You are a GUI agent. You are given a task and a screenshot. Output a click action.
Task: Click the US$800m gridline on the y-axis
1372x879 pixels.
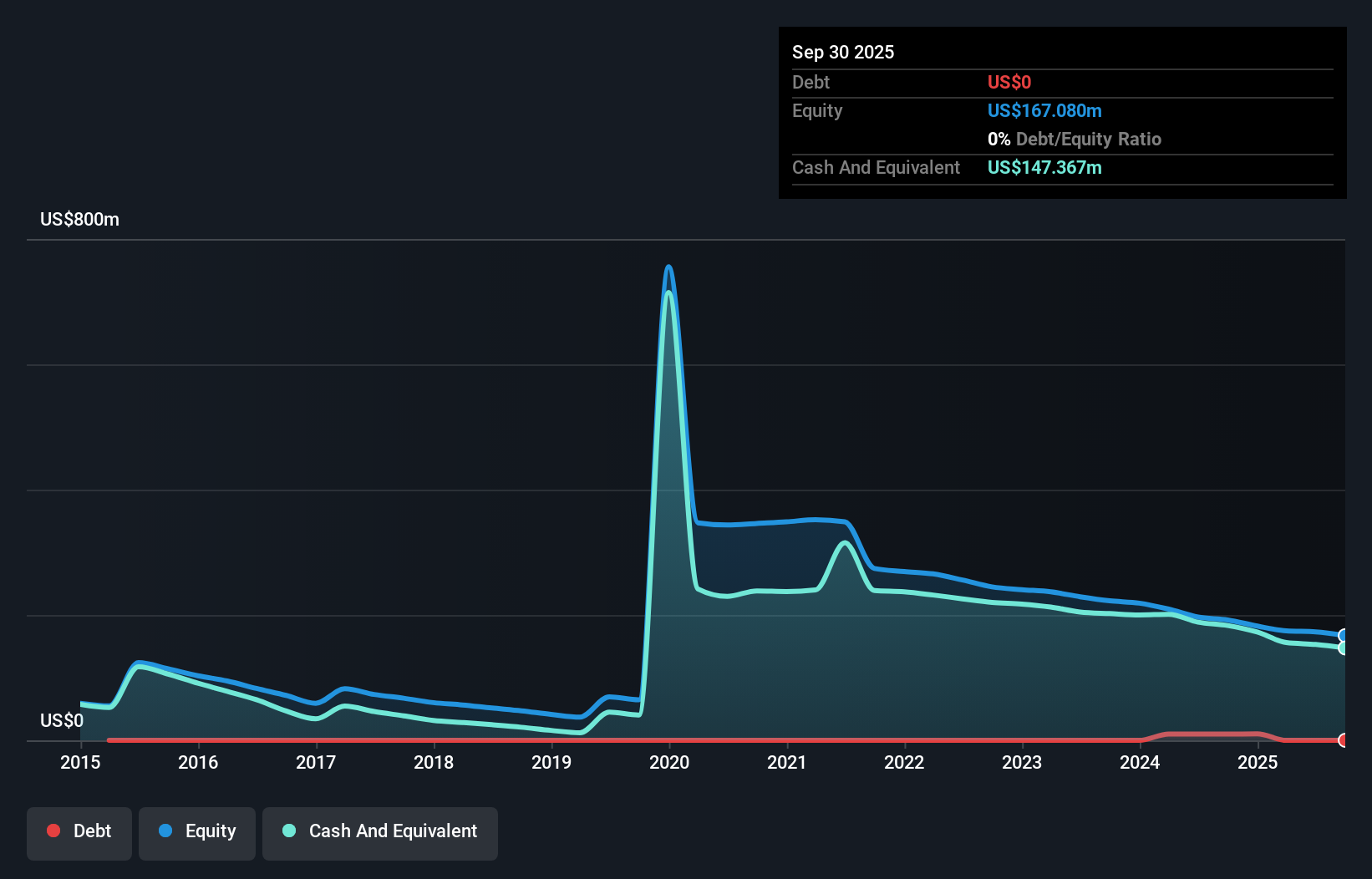coord(79,219)
